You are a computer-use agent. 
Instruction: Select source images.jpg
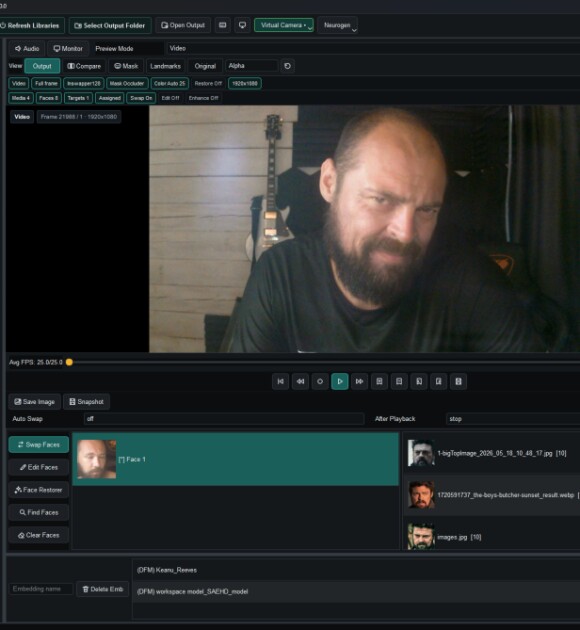[x=492, y=536]
